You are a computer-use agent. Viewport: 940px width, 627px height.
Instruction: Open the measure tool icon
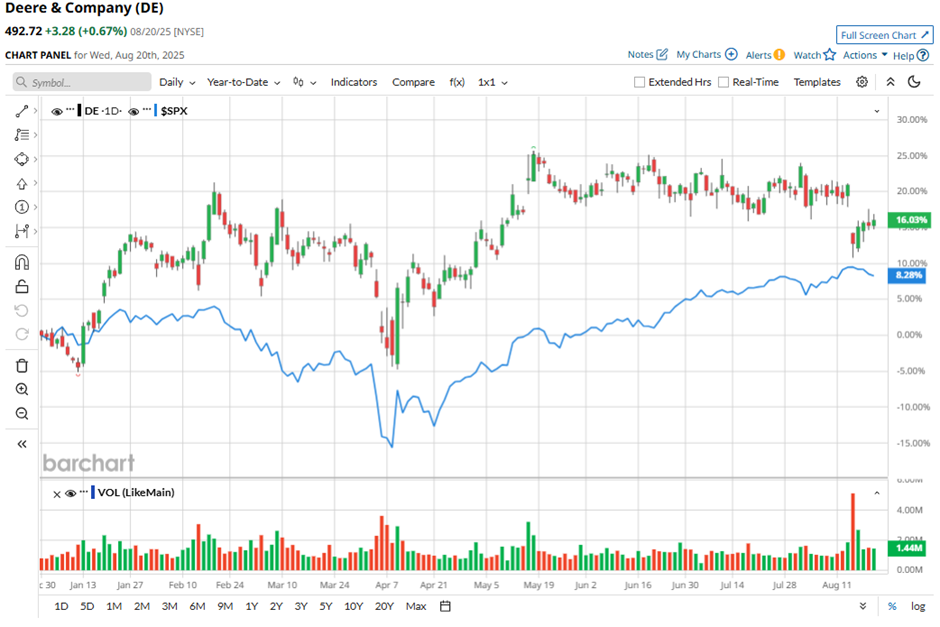click(22, 231)
